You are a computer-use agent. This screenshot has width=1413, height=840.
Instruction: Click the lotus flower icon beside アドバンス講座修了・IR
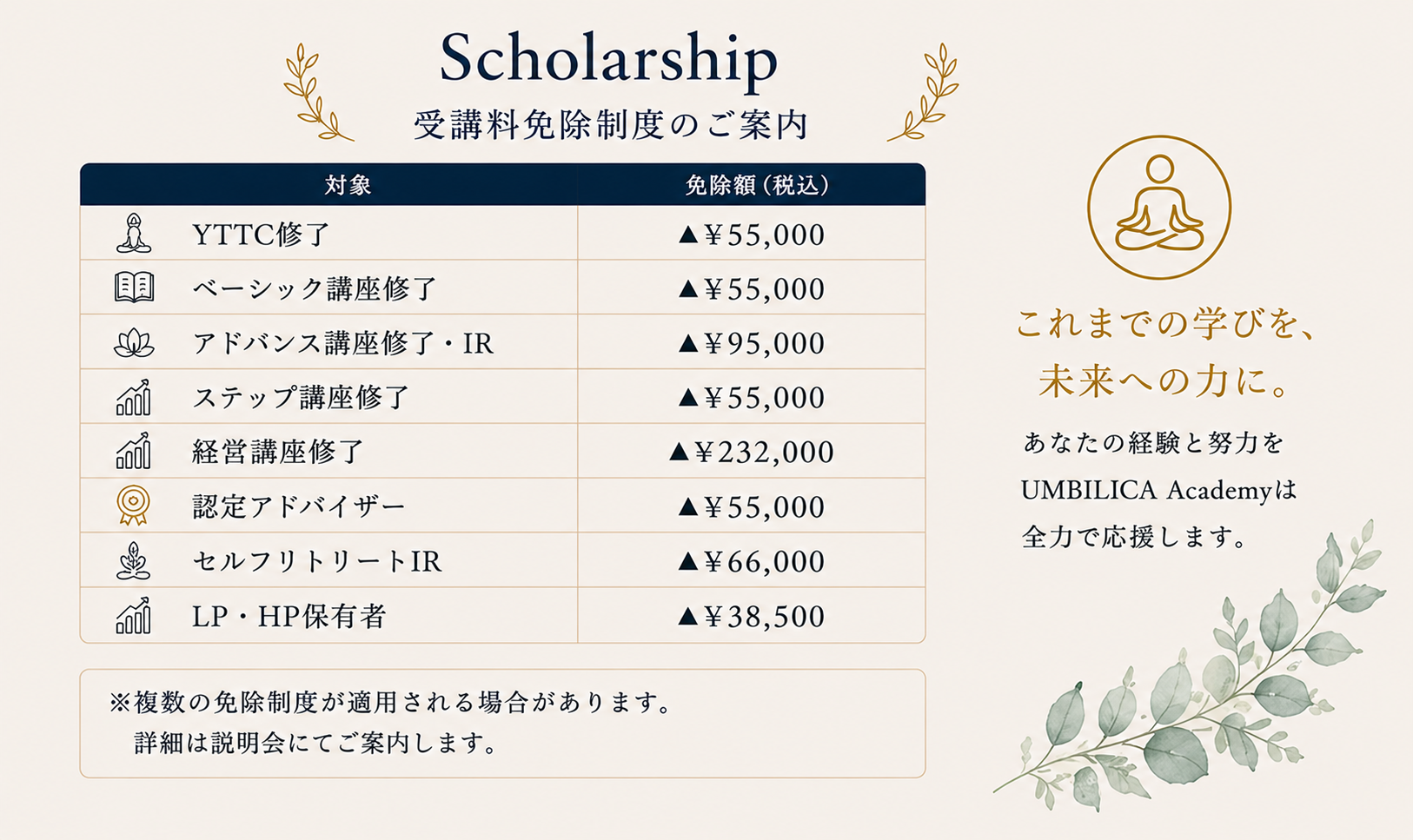pyautogui.click(x=134, y=342)
